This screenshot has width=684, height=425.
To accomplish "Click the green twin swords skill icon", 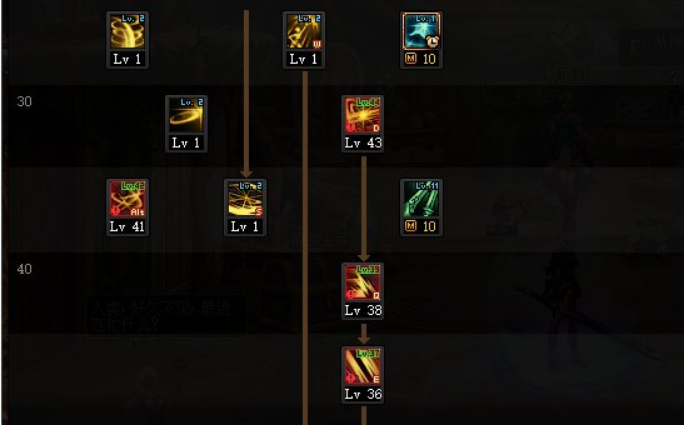I will [421, 199].
